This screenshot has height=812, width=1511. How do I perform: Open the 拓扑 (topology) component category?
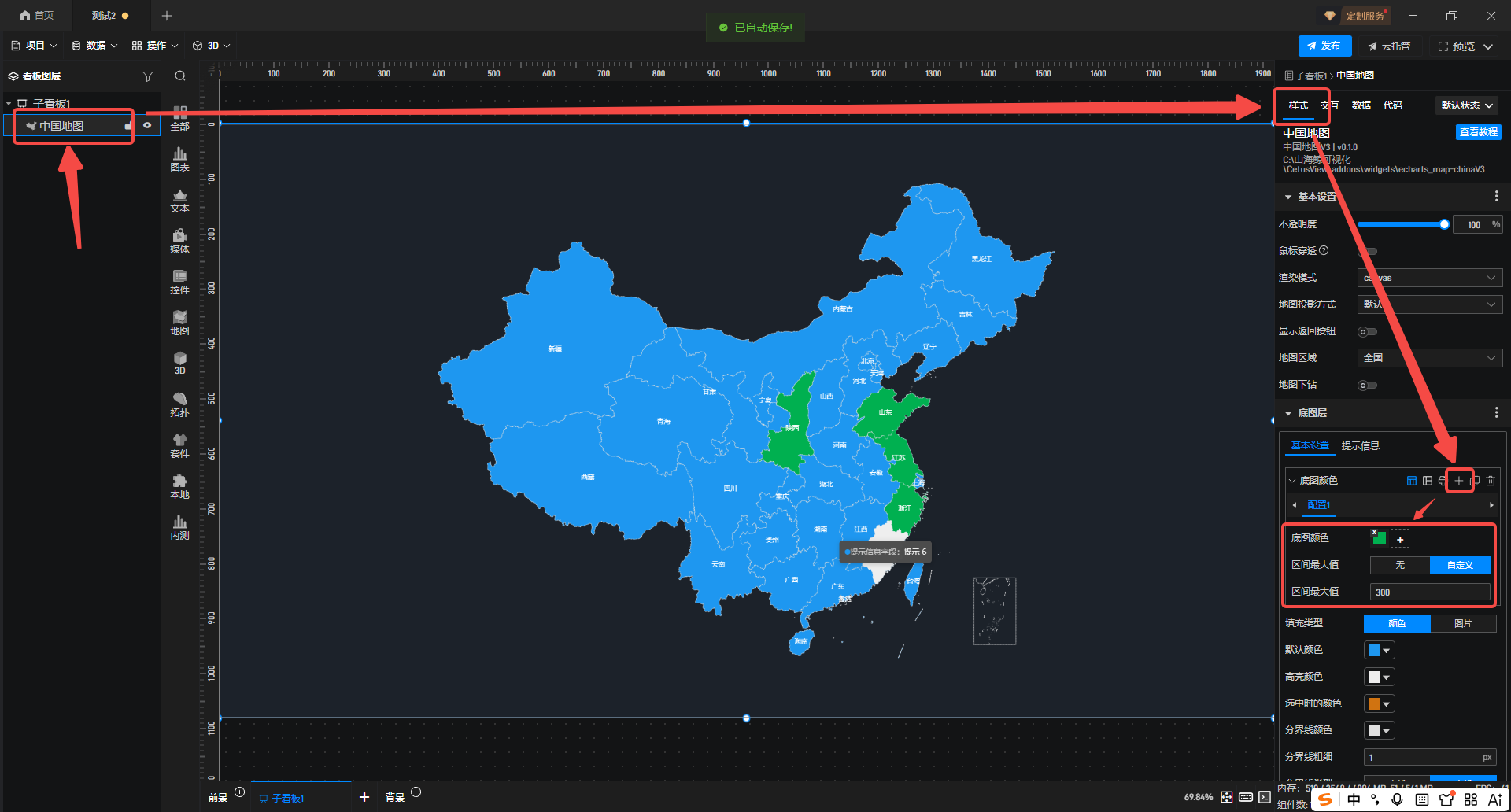coord(179,404)
